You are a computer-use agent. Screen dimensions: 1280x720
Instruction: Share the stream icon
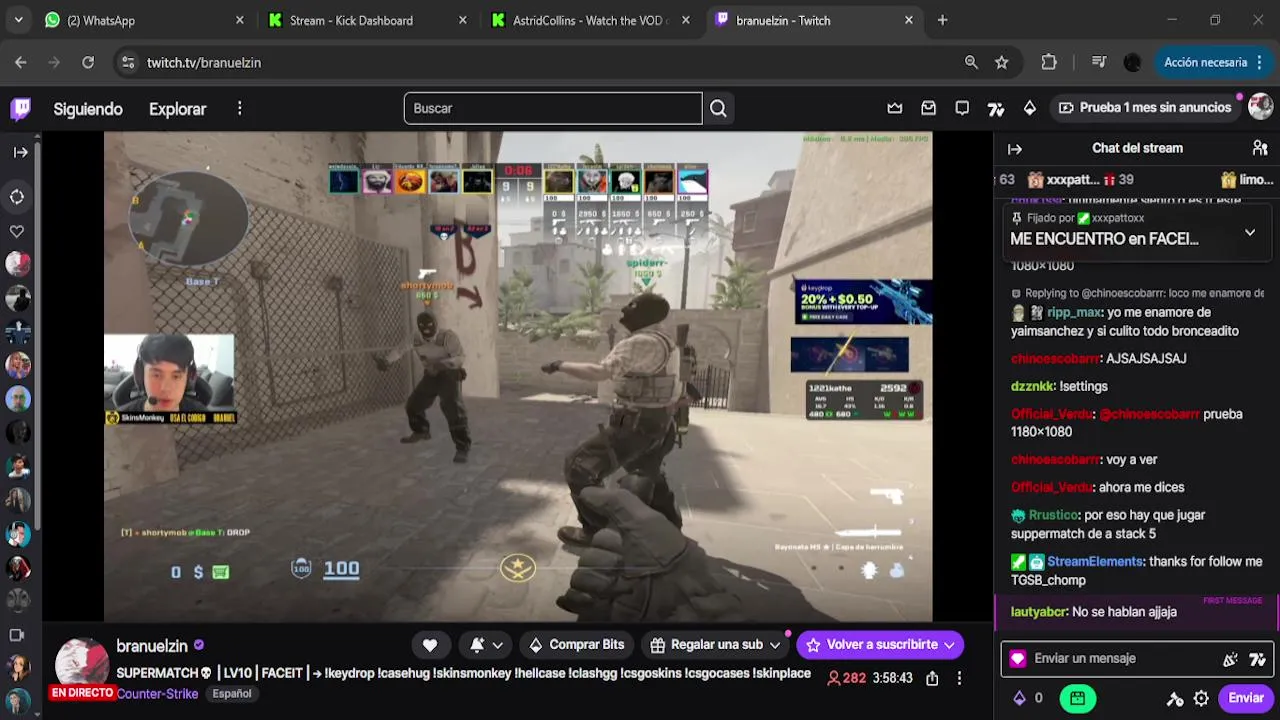coord(932,678)
